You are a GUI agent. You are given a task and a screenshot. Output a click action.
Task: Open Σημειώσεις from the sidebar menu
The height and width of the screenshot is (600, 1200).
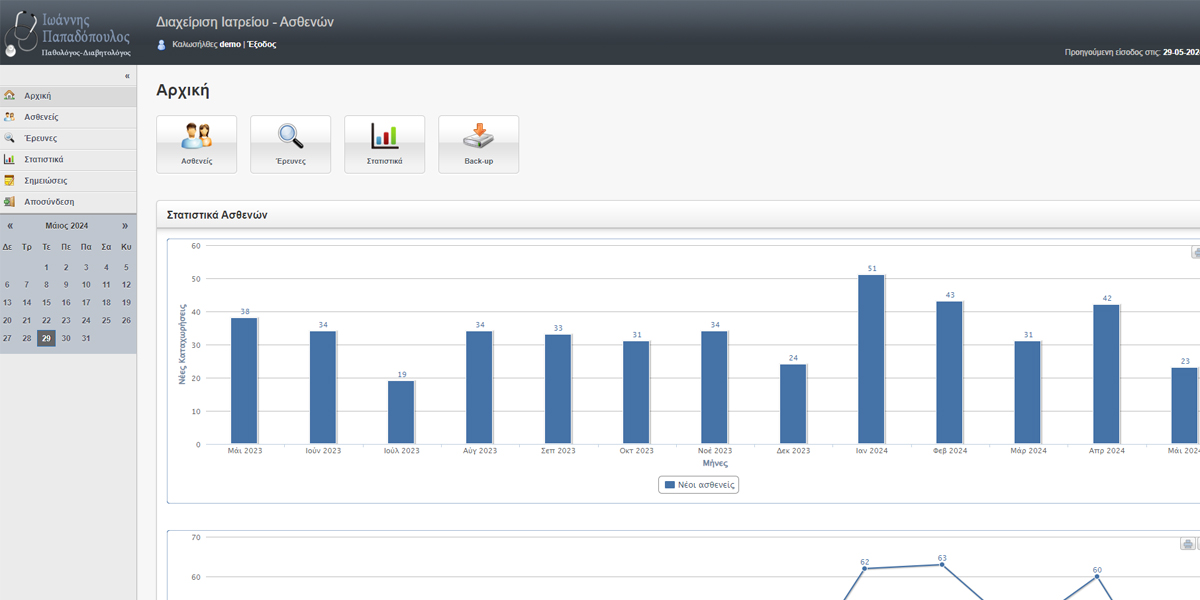click(68, 181)
